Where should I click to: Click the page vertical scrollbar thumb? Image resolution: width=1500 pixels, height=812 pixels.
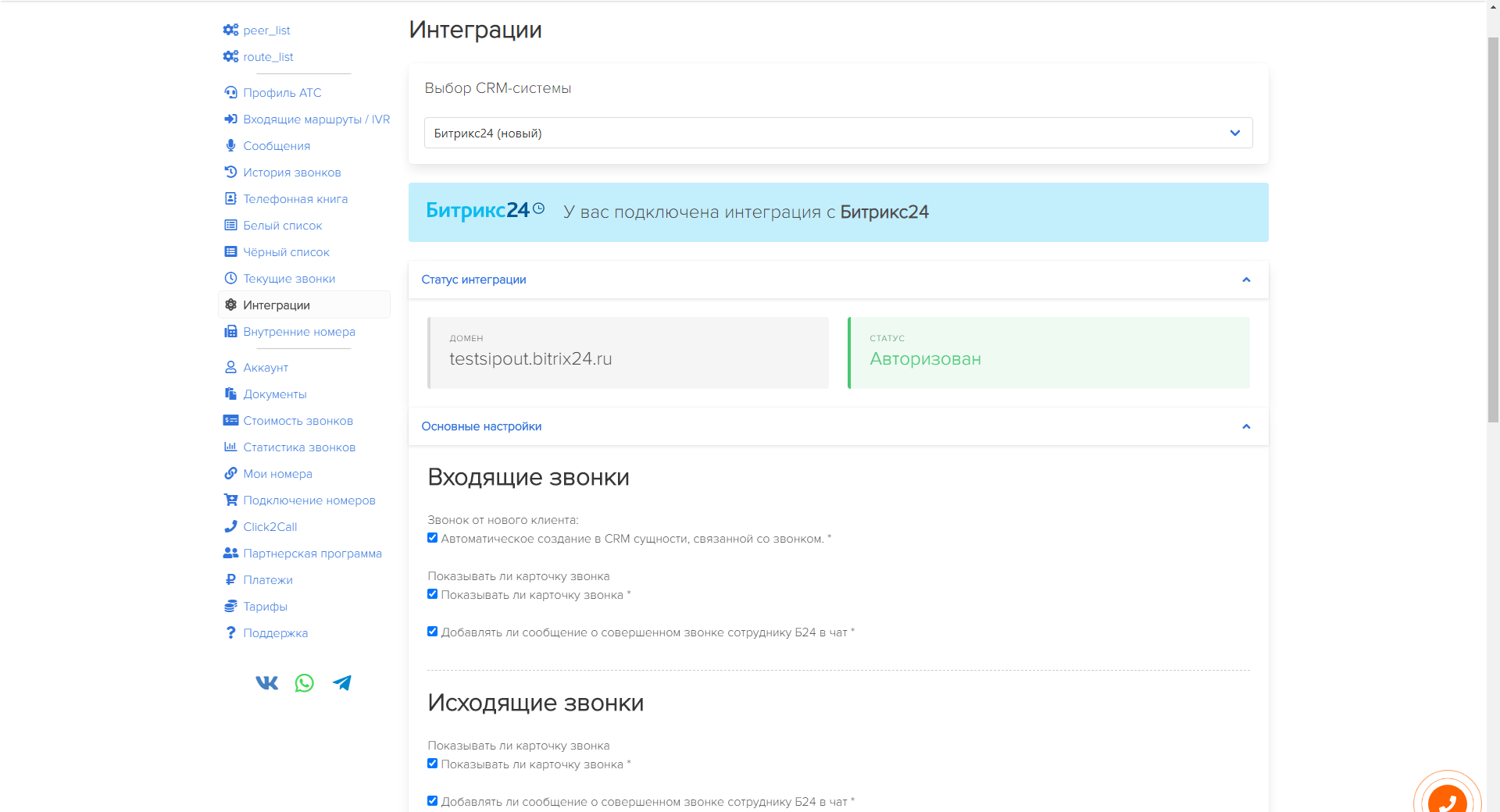click(x=1493, y=229)
